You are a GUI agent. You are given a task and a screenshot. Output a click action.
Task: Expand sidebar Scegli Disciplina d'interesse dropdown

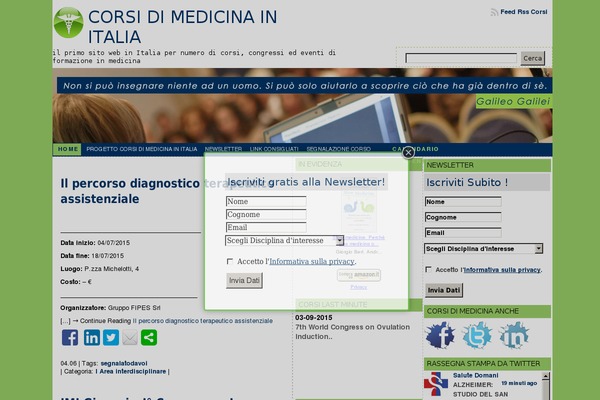[x=483, y=249]
